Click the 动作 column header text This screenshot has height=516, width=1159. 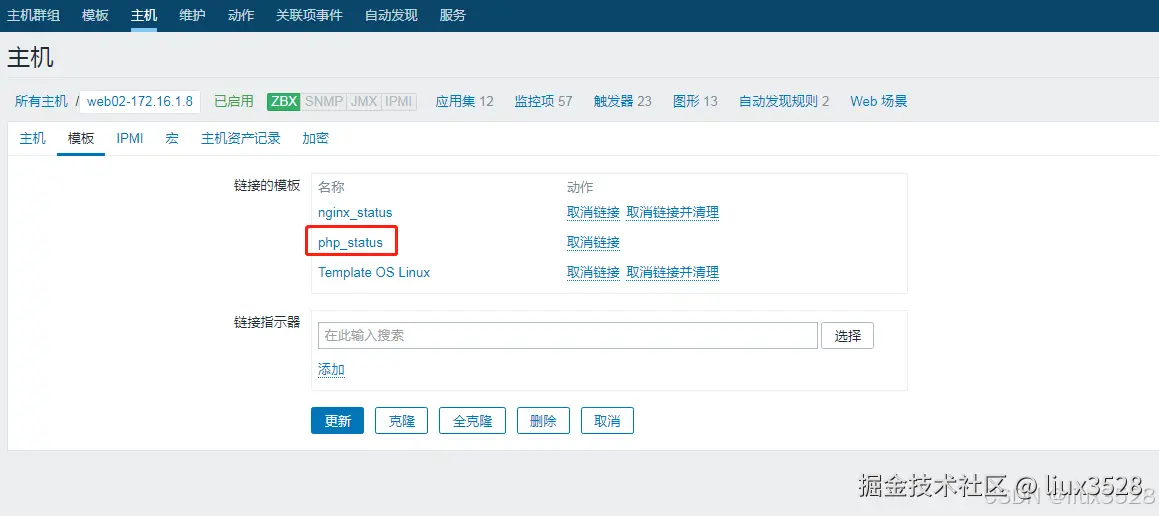[580, 187]
